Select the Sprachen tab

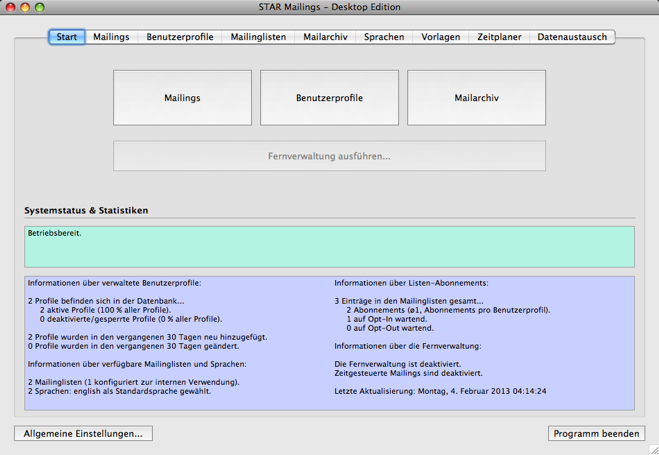tap(384, 37)
